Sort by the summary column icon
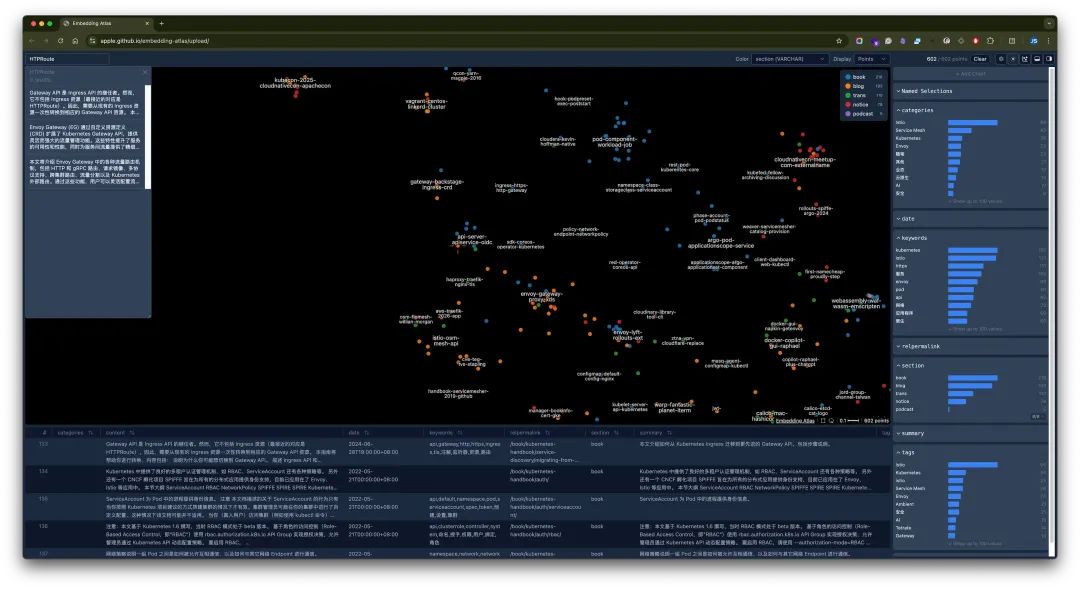The width and height of the screenshot is (1080, 589). coord(669,433)
